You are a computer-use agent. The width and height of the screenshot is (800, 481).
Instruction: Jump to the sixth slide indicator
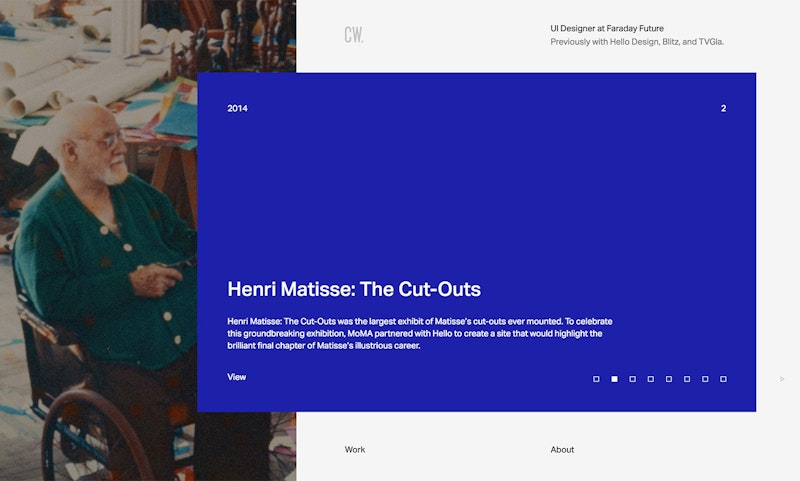click(x=687, y=379)
